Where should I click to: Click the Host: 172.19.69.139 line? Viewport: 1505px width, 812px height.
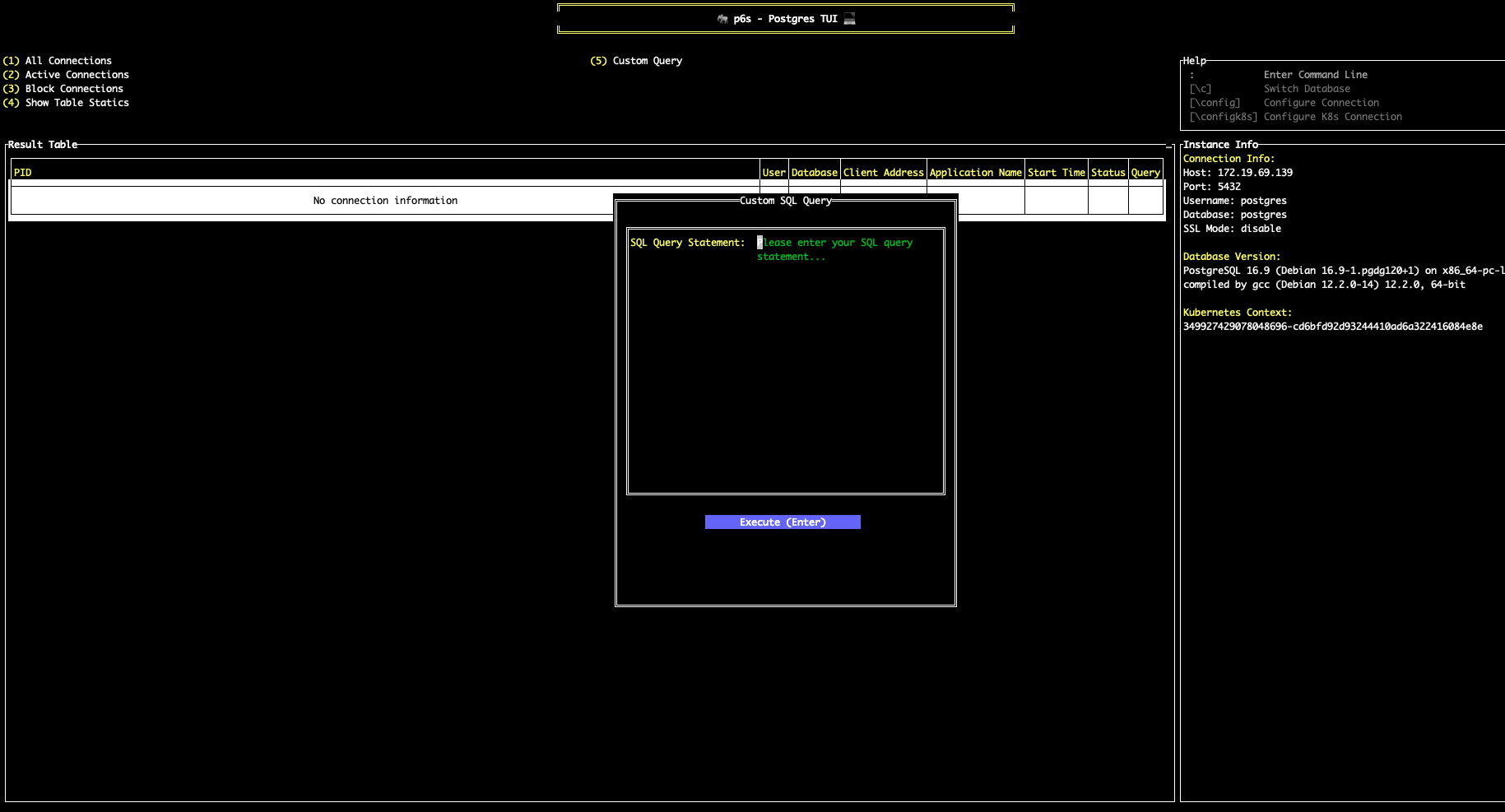(1238, 173)
